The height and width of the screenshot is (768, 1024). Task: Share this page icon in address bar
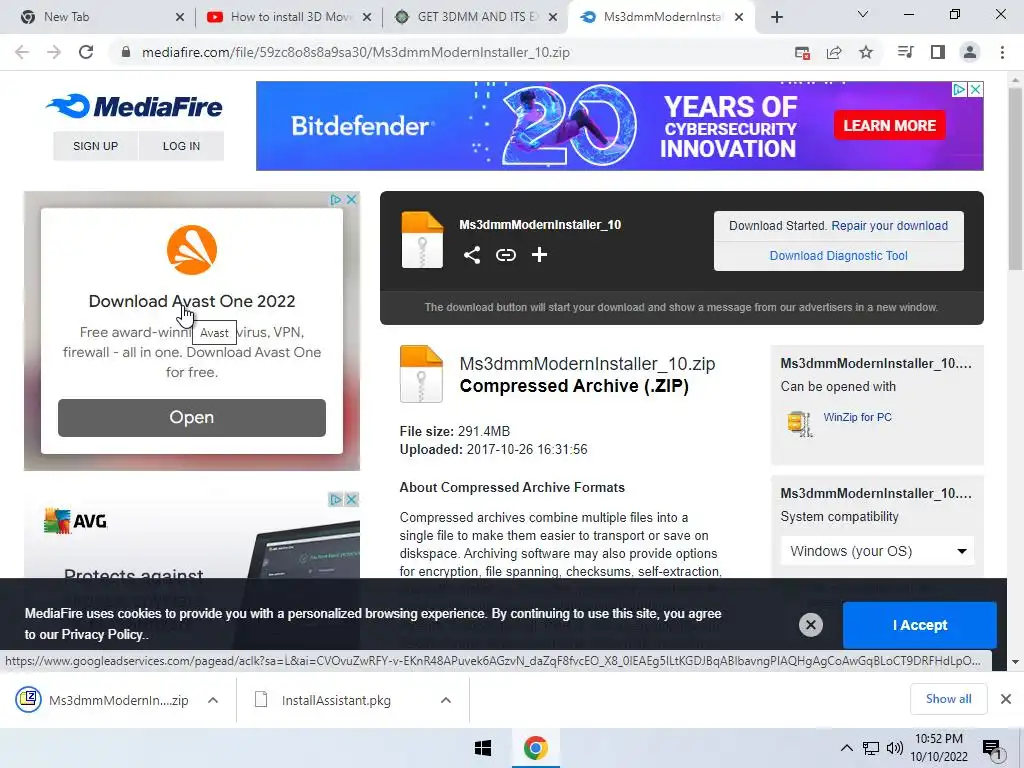click(834, 52)
